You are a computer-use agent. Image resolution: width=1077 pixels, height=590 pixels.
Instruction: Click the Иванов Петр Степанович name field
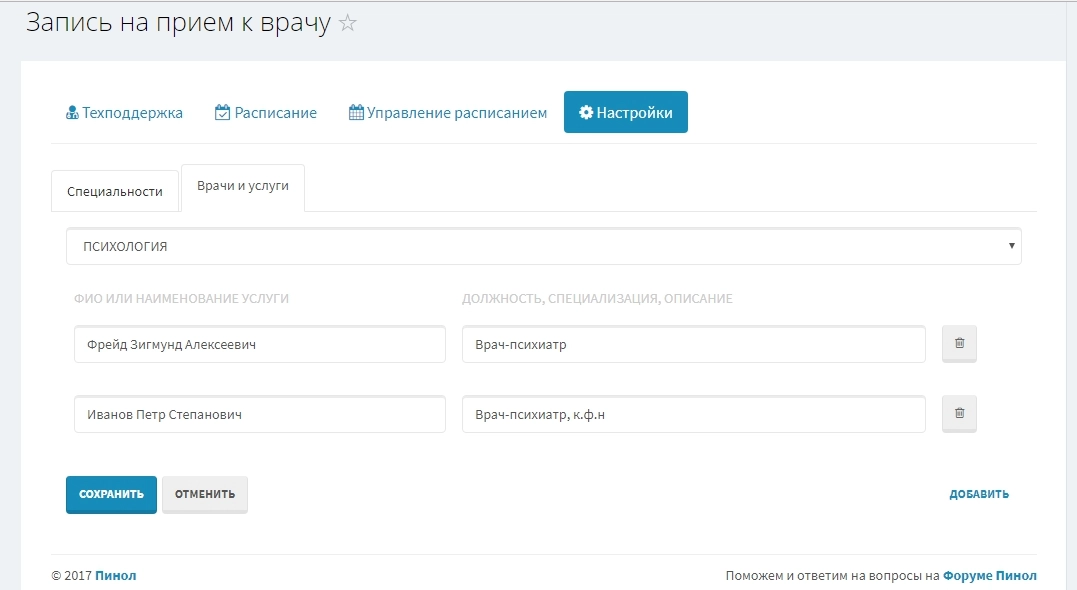tap(259, 415)
